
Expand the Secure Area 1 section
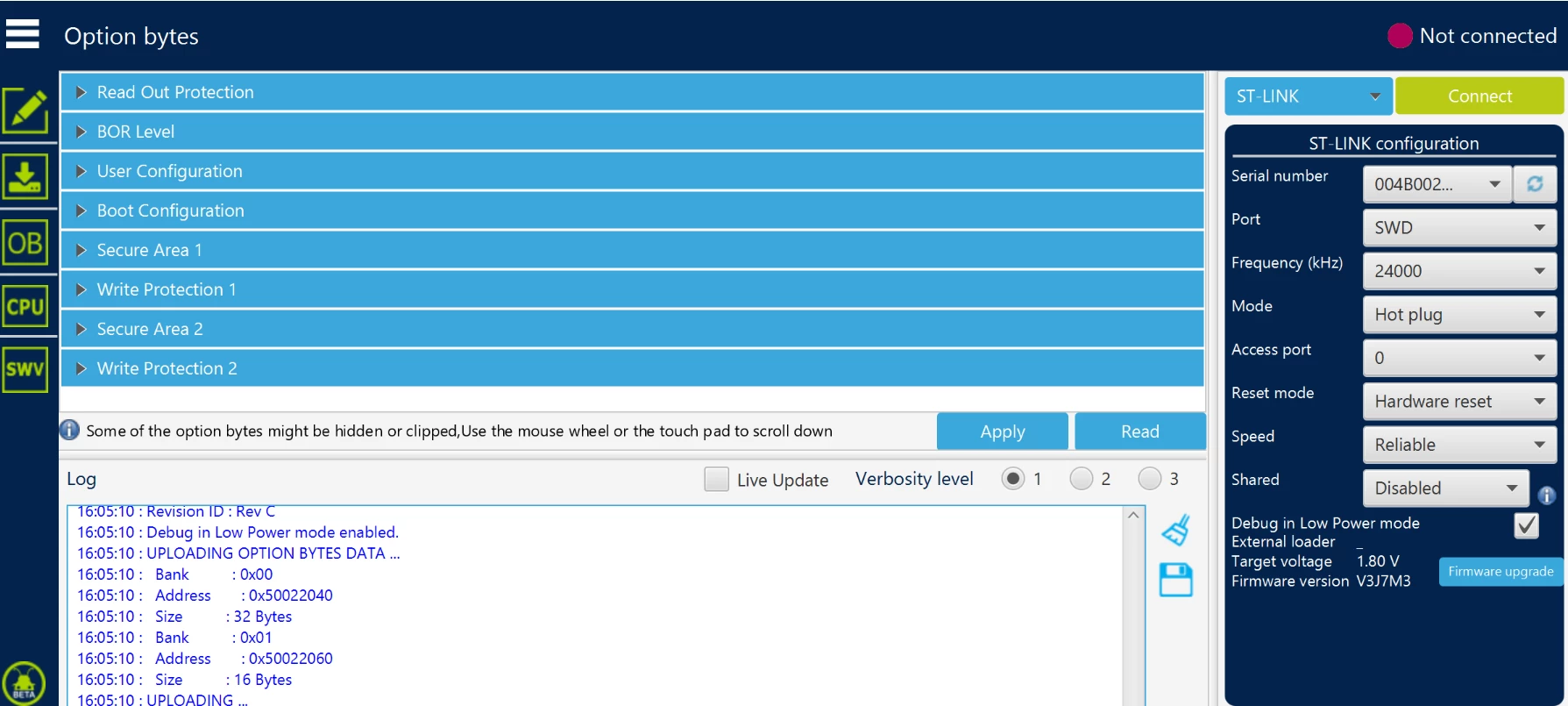(x=632, y=250)
